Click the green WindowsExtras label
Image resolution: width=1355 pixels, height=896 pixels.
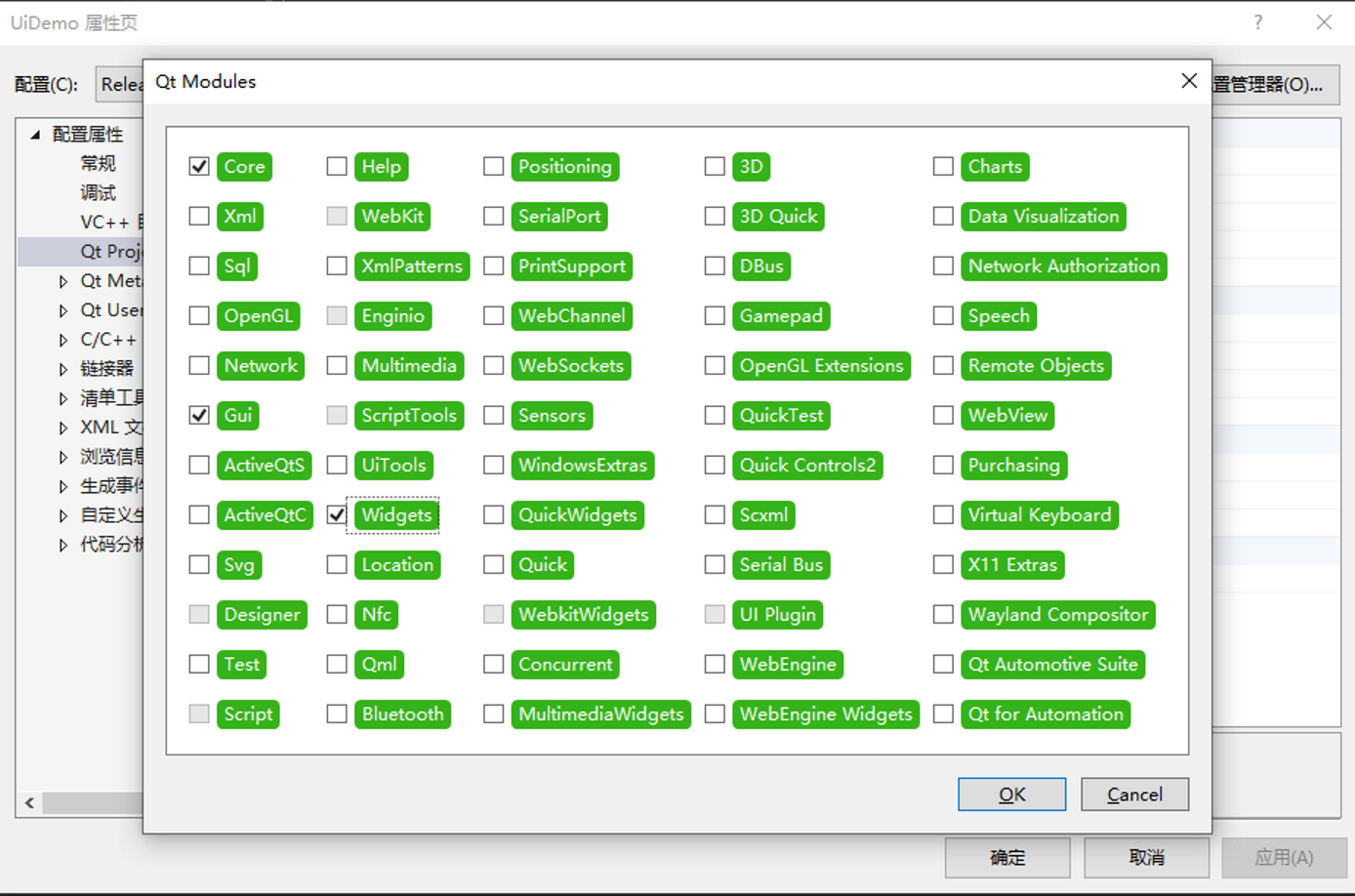[x=583, y=466]
